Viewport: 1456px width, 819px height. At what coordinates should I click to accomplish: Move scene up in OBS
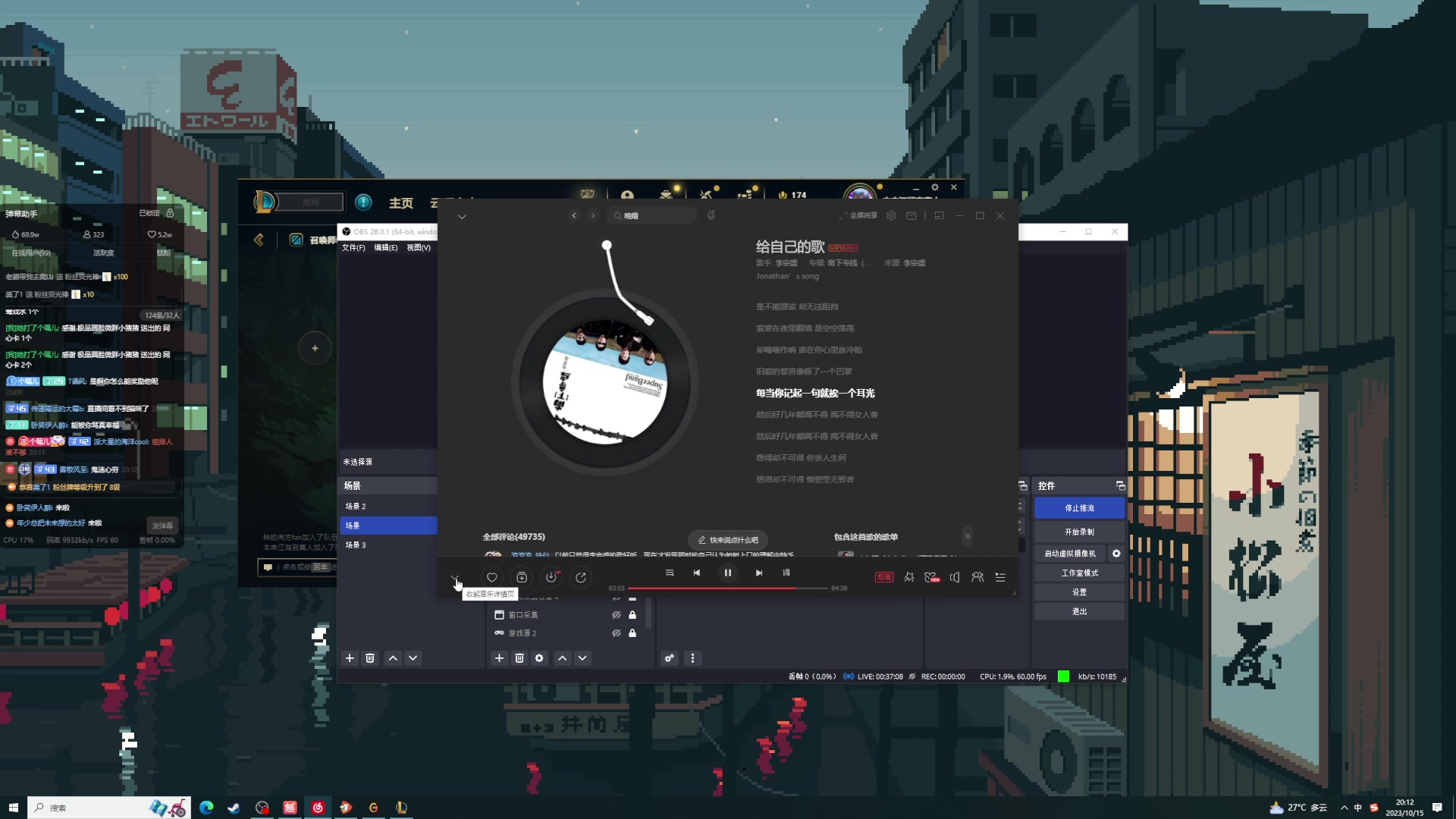click(393, 658)
